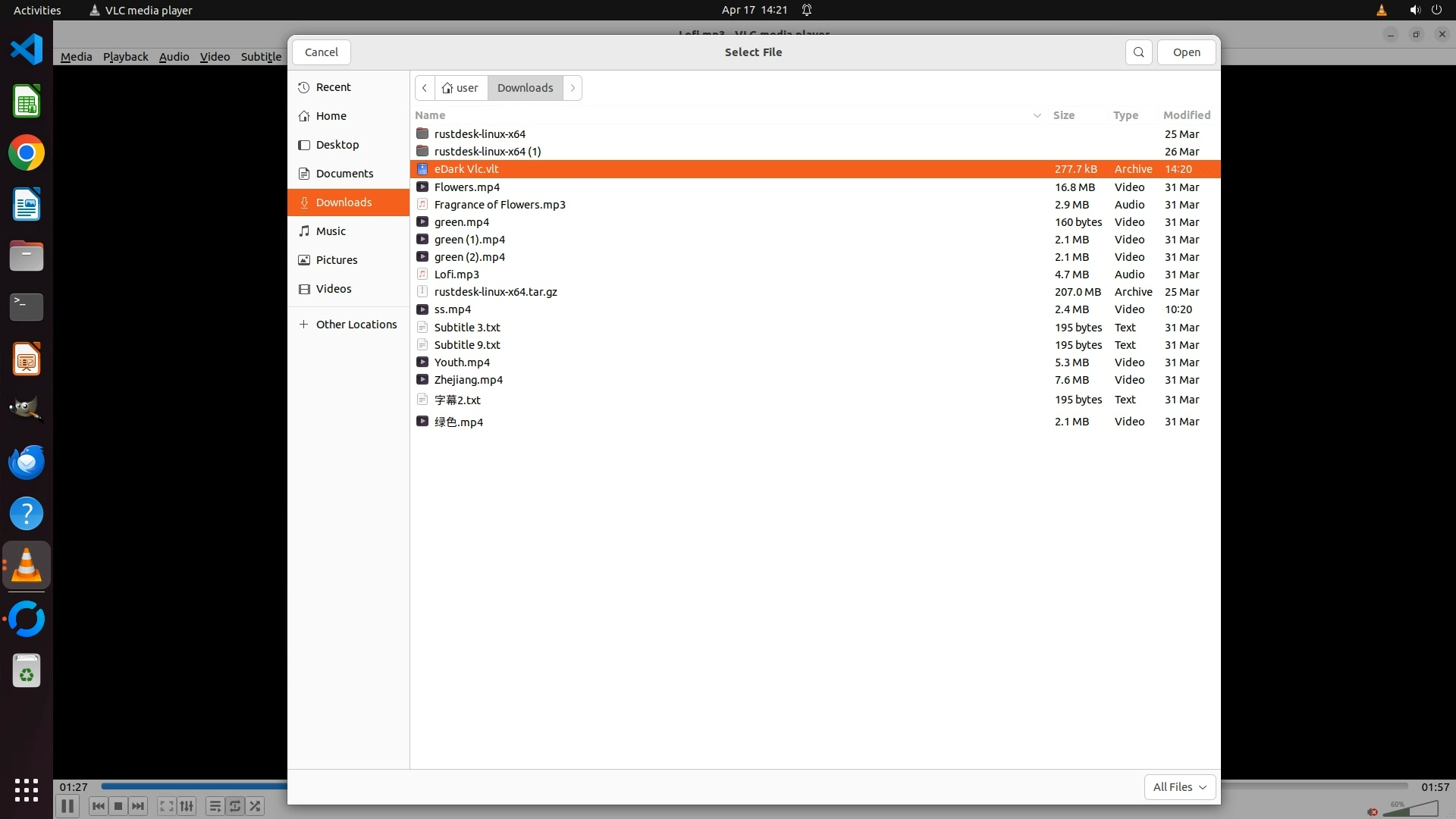Go to the Music folder in sidebar
Image resolution: width=1456 pixels, height=819 pixels.
coord(331,231)
